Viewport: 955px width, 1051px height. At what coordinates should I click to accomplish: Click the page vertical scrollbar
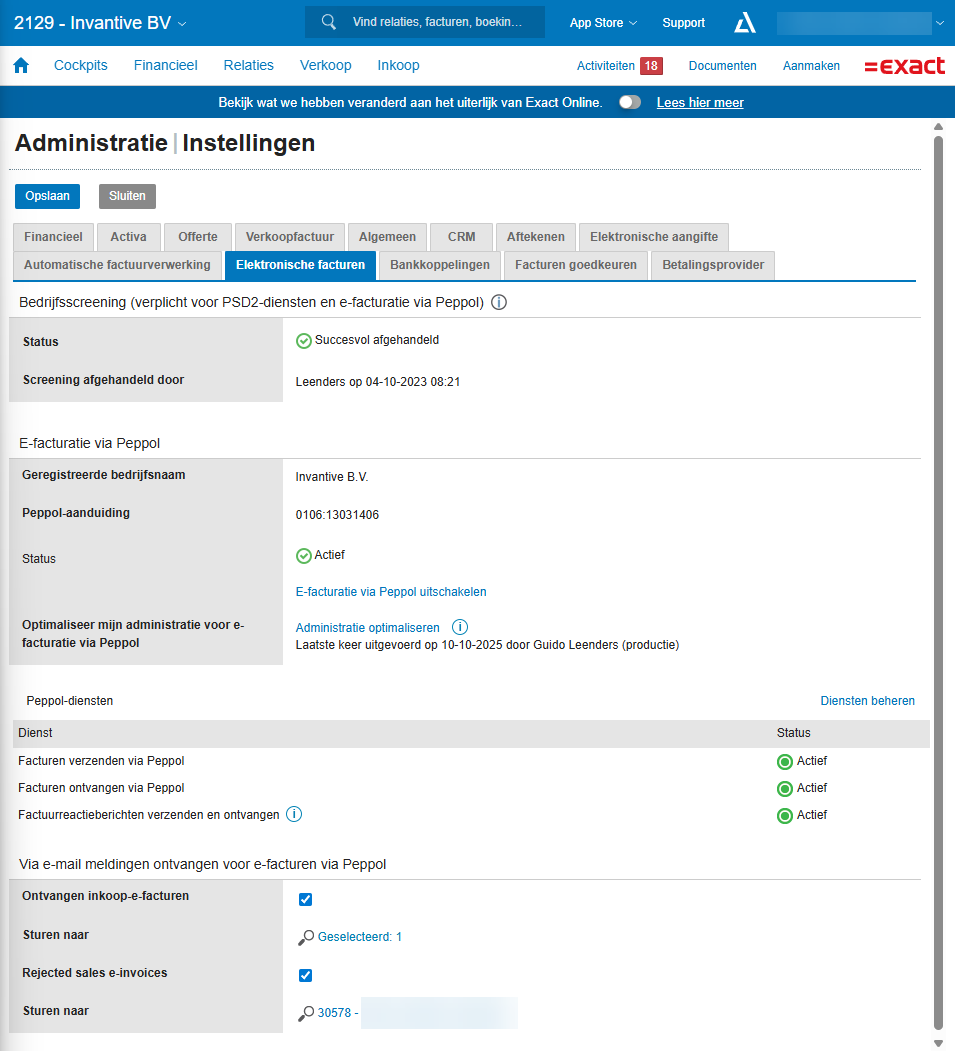point(938,580)
